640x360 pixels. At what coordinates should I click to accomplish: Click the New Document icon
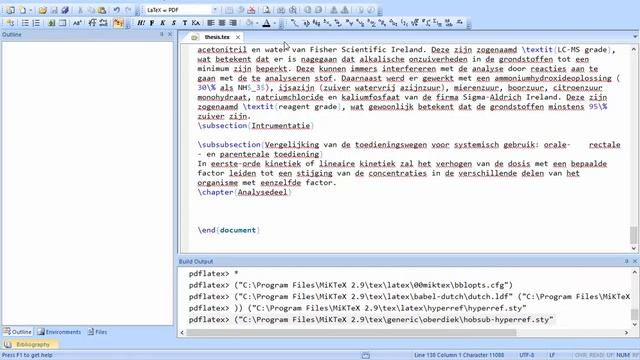(x=22, y=10)
